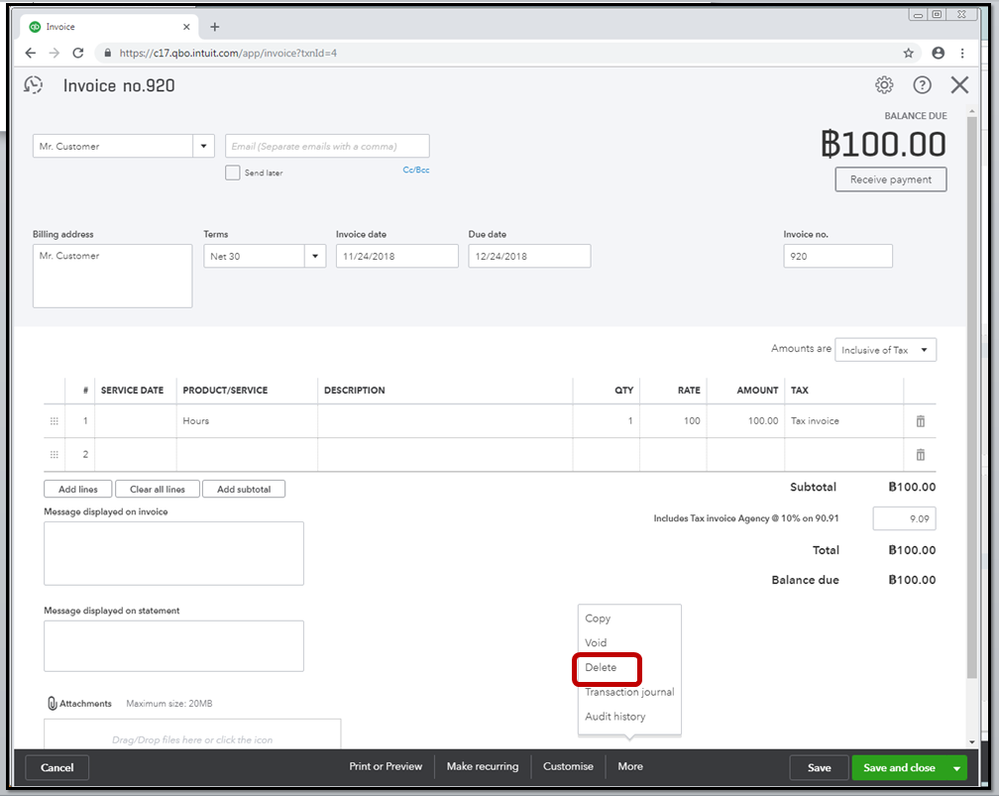This screenshot has width=999, height=796.
Task: Delete line 1 with the trash icon
Action: coord(920,421)
